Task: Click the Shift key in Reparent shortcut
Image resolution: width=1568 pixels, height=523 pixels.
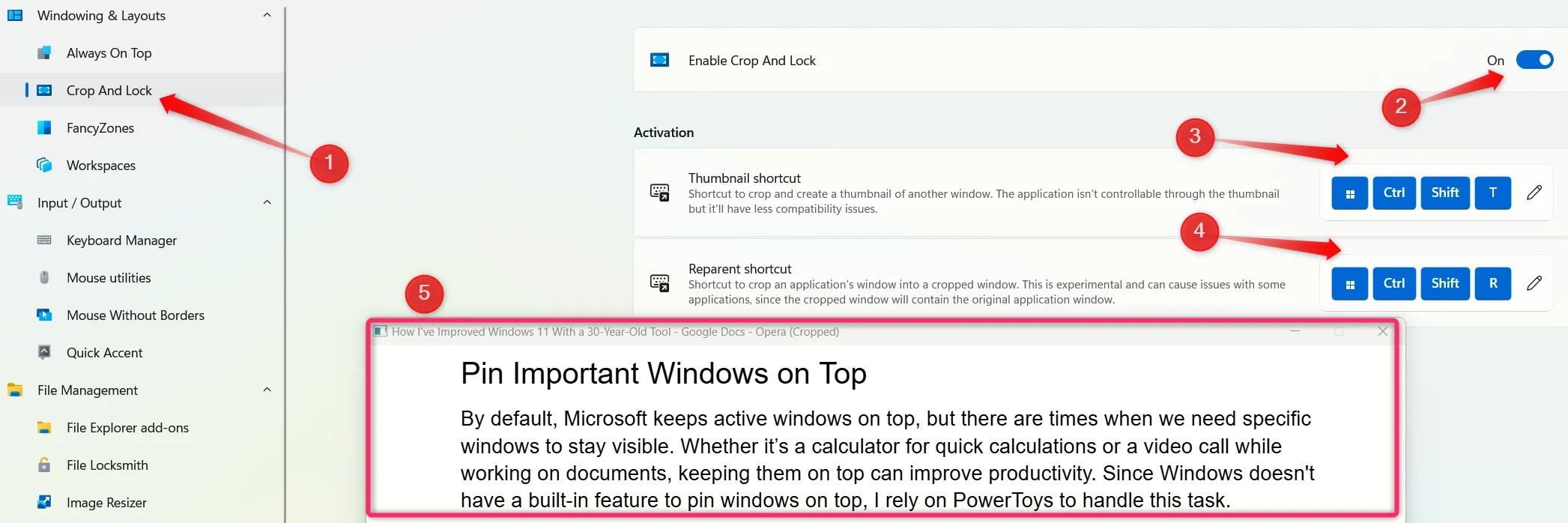Action: 1445,284
